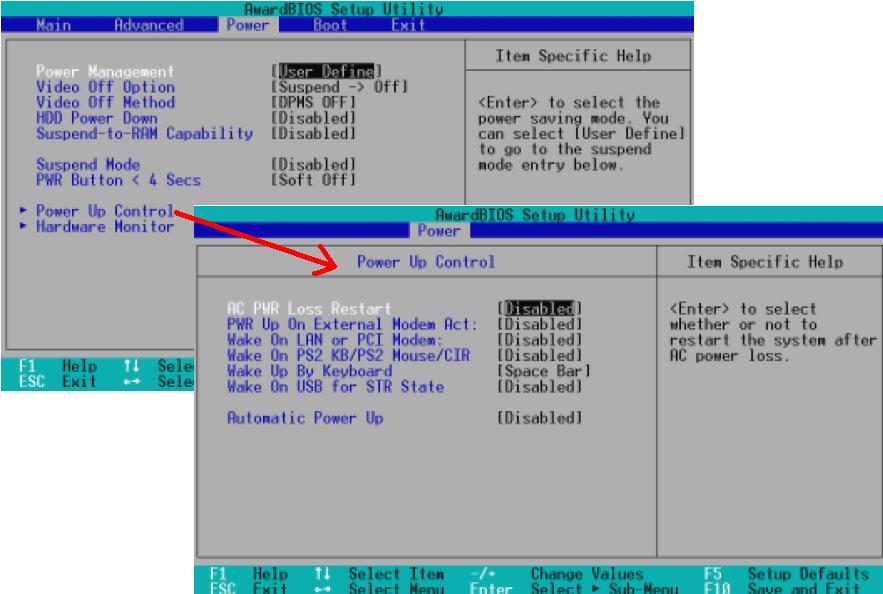Open the Exit menu tab

(x=408, y=25)
